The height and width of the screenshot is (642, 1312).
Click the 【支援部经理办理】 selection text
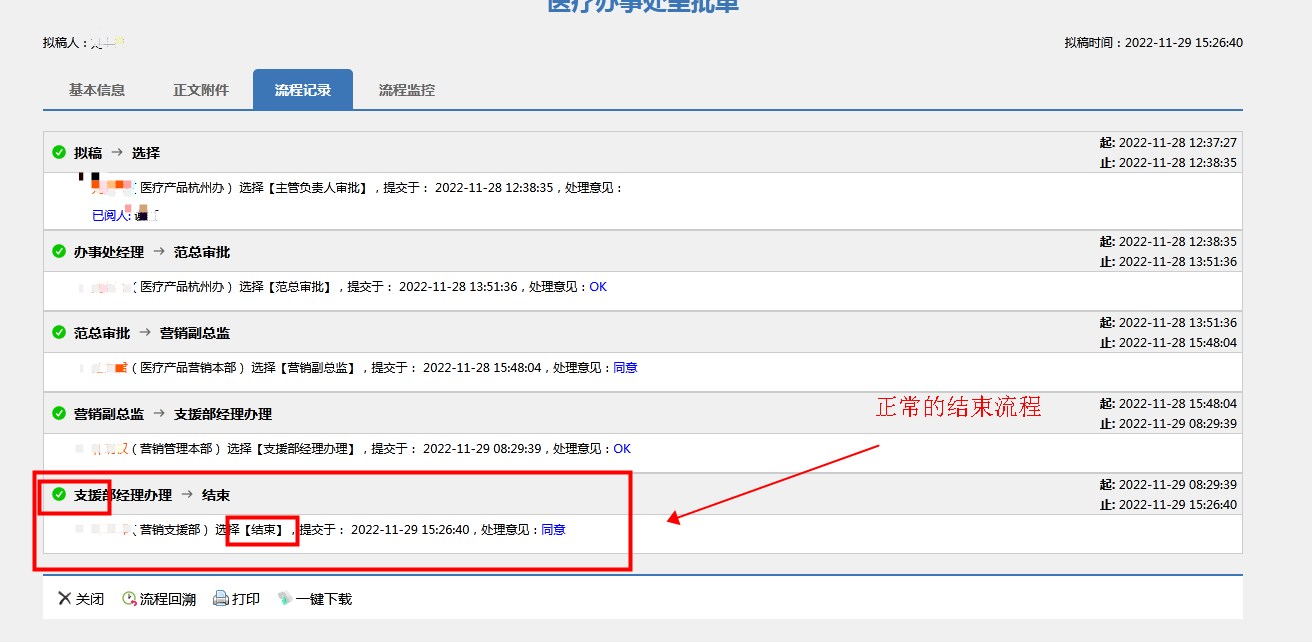coord(305,449)
